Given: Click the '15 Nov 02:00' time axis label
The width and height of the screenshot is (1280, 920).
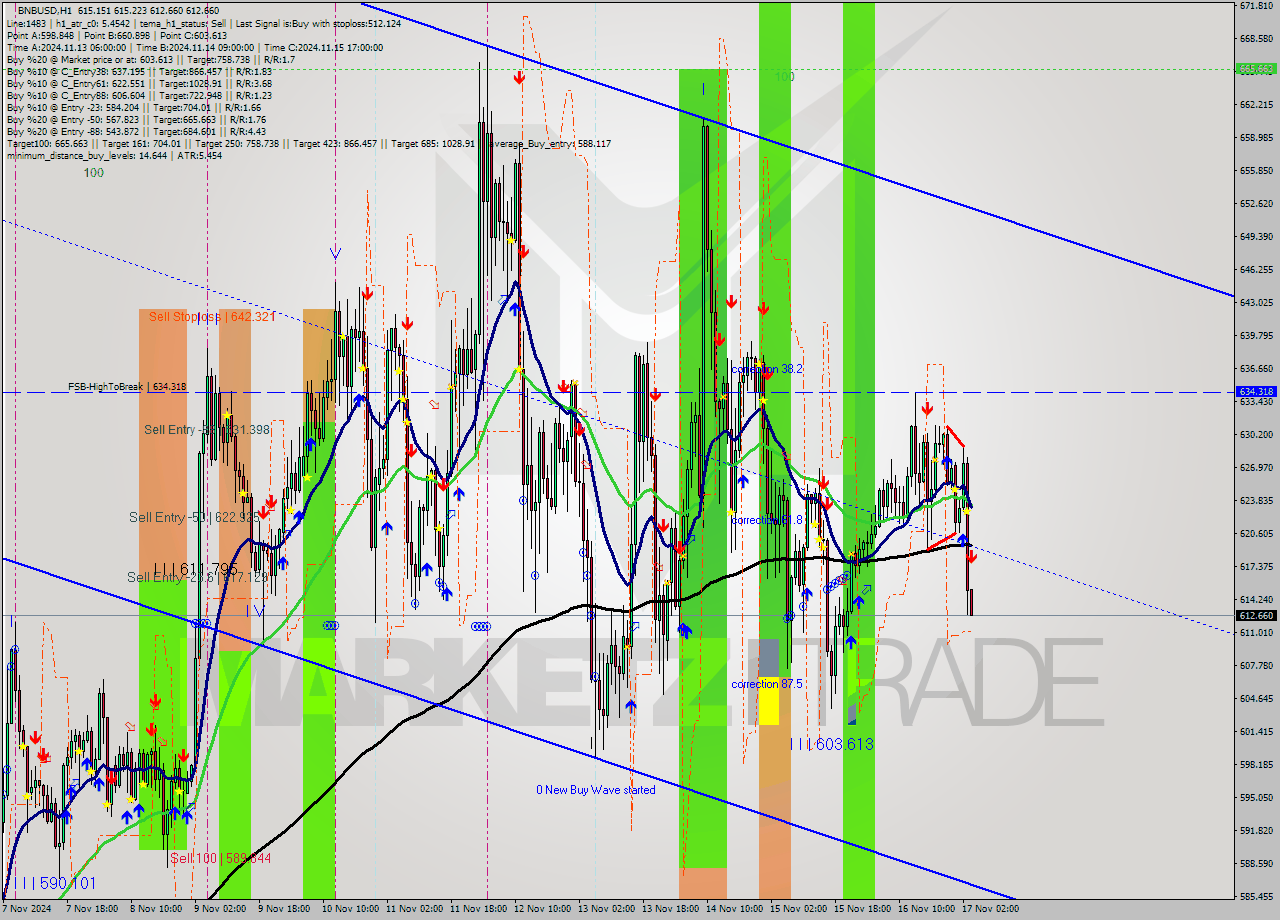Looking at the screenshot, I should 799,909.
